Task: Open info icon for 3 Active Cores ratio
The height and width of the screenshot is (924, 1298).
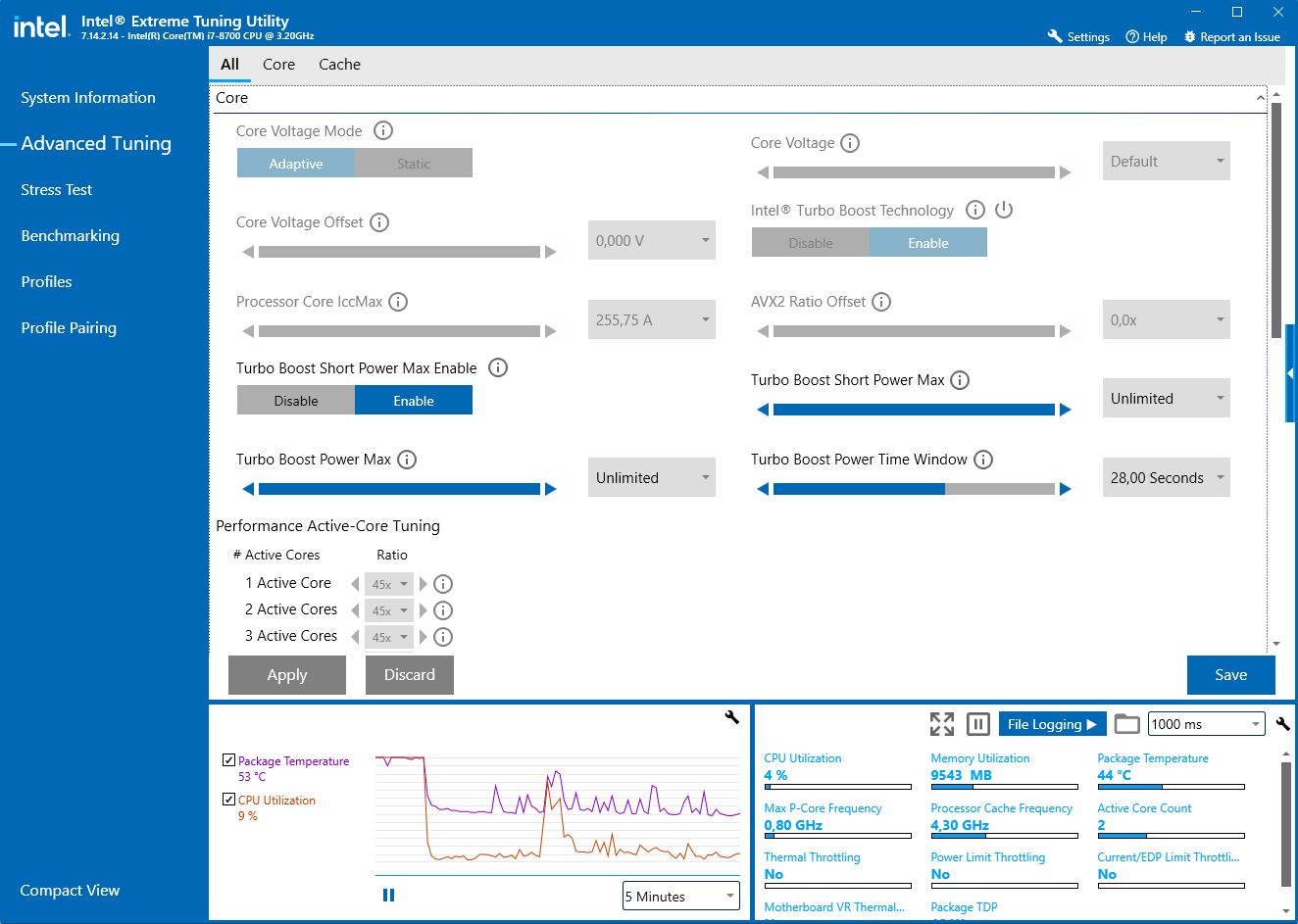Action: tap(443, 637)
